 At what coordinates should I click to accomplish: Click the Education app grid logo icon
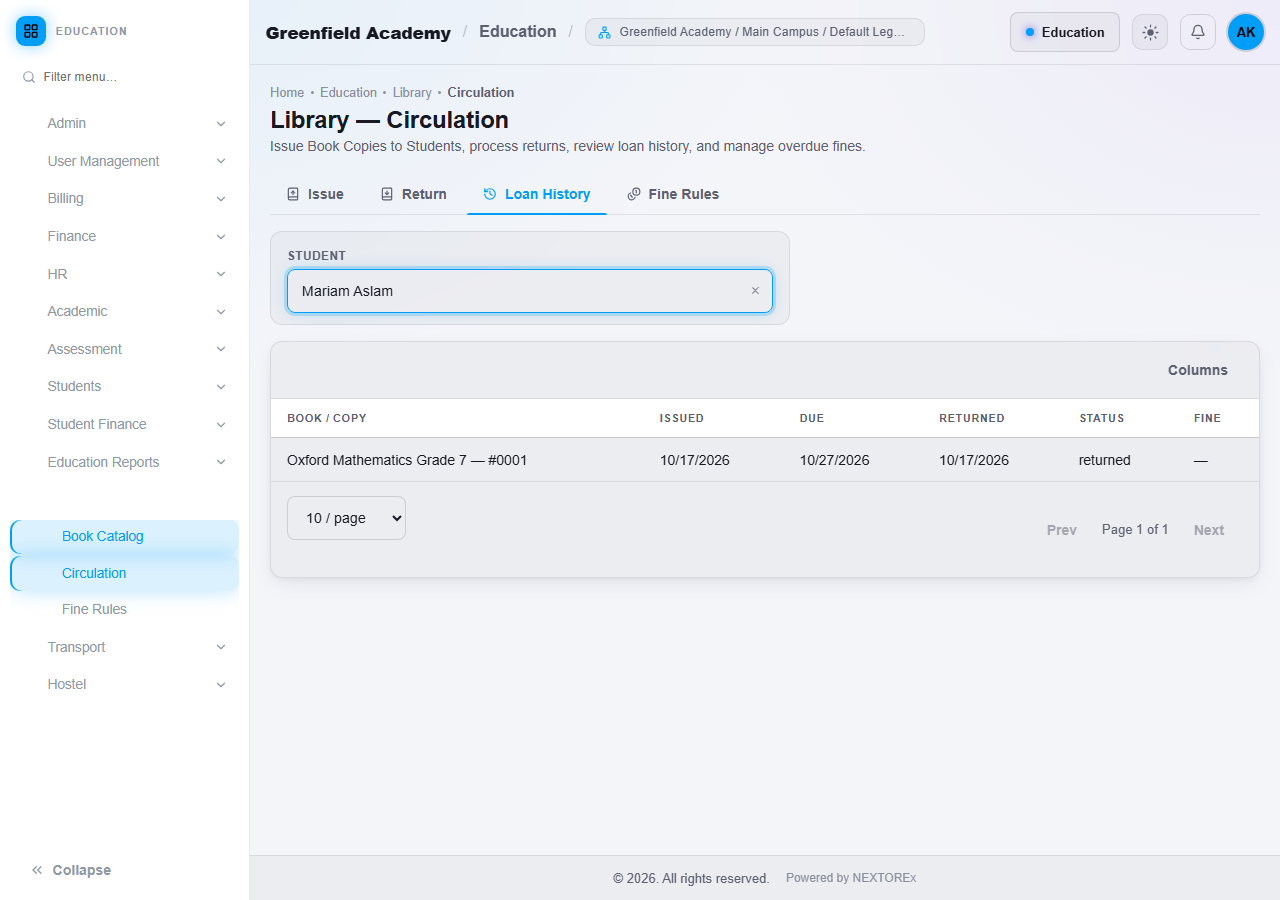point(31,31)
